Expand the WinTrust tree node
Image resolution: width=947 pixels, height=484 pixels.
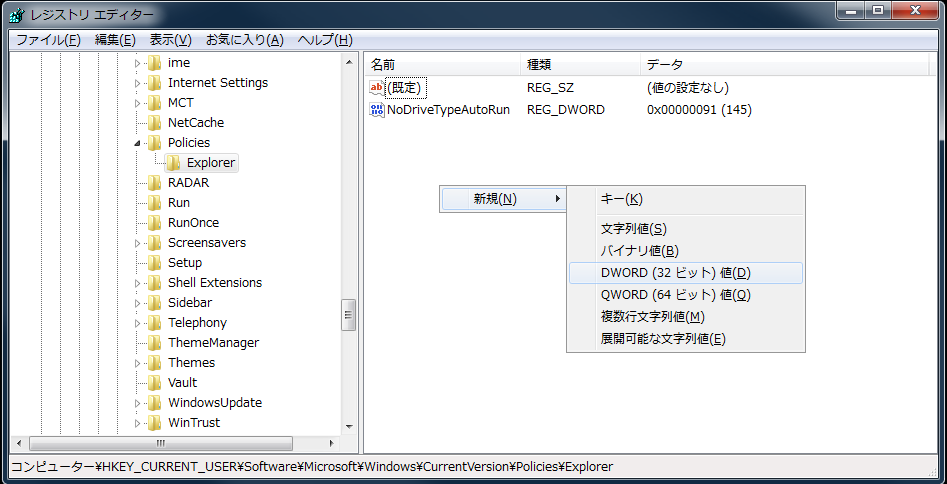coord(138,423)
